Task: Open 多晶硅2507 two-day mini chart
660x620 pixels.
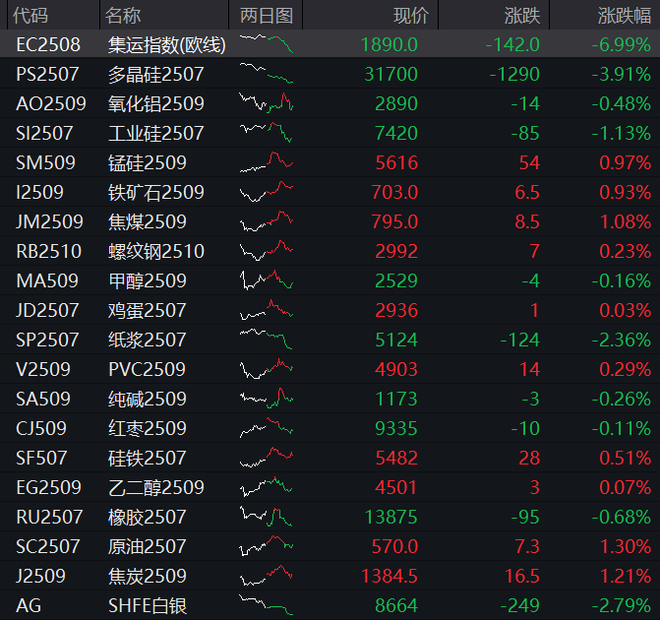Action: [266, 73]
